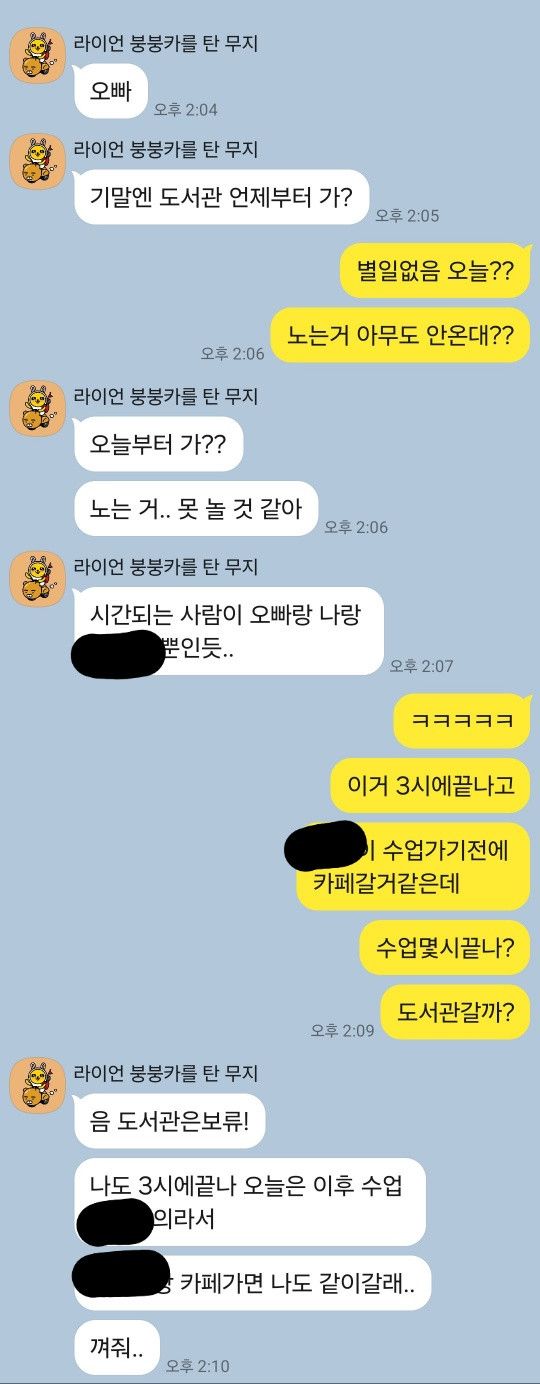This screenshot has height=1384, width=540.
Task: Tap the avatar next to the 음 도서관은보류! message
Action: point(38,1086)
